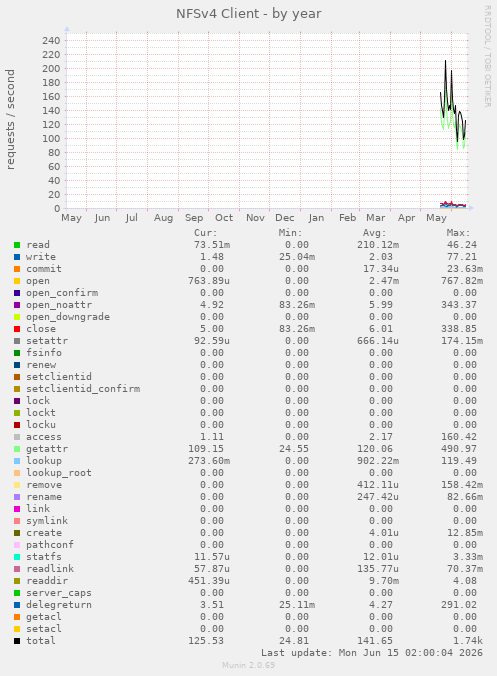Click the Sep label on the x-axis
This screenshot has height=676, width=497.
pyautogui.click(x=194, y=218)
